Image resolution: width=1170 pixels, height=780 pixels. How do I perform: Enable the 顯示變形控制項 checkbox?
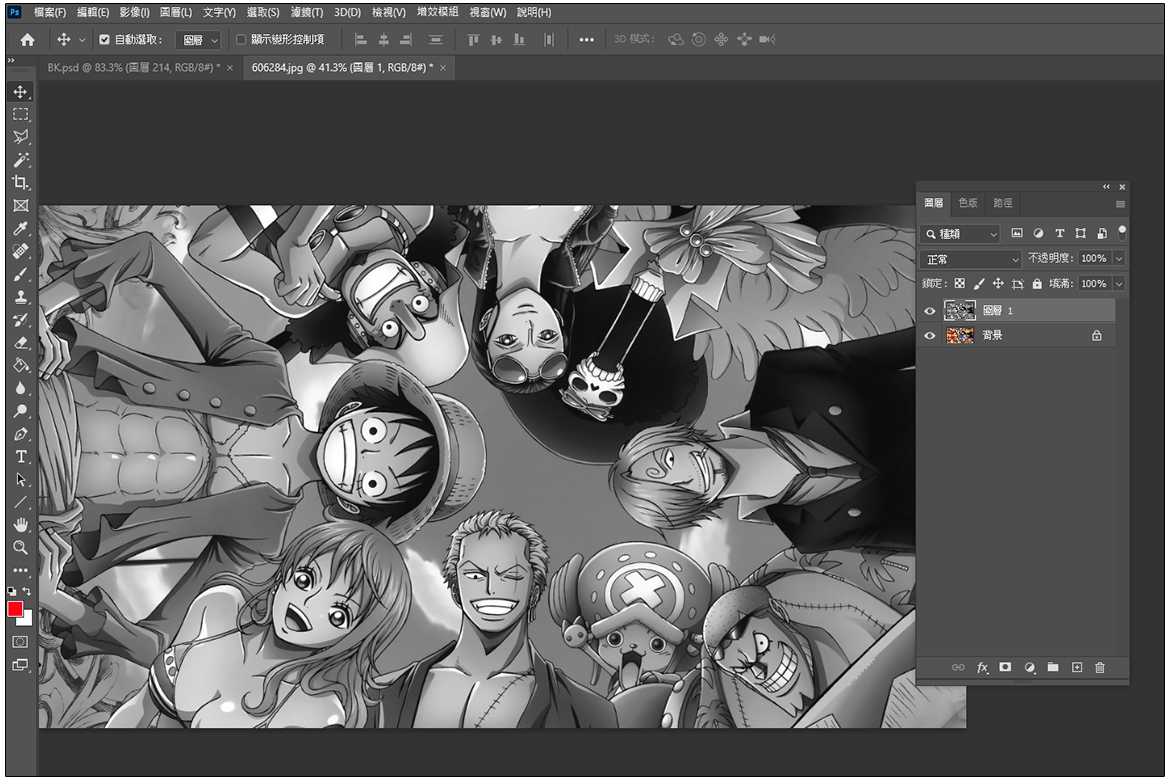[240, 40]
